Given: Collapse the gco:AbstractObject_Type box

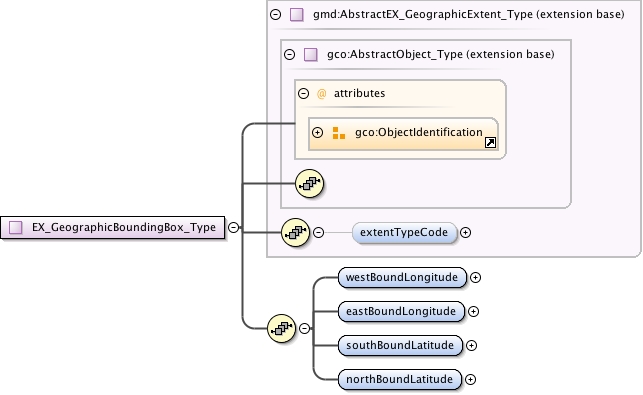Looking at the screenshot, I should click(x=290, y=55).
